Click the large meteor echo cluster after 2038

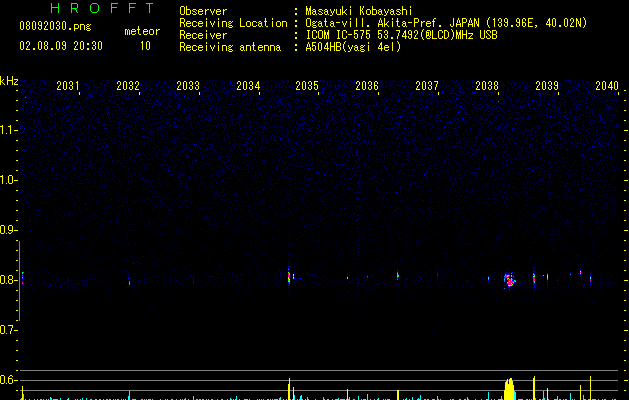click(509, 280)
